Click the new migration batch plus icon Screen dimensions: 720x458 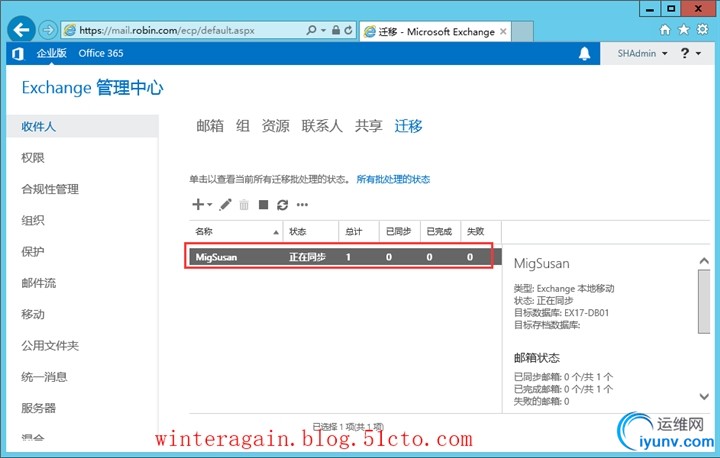[x=198, y=204]
